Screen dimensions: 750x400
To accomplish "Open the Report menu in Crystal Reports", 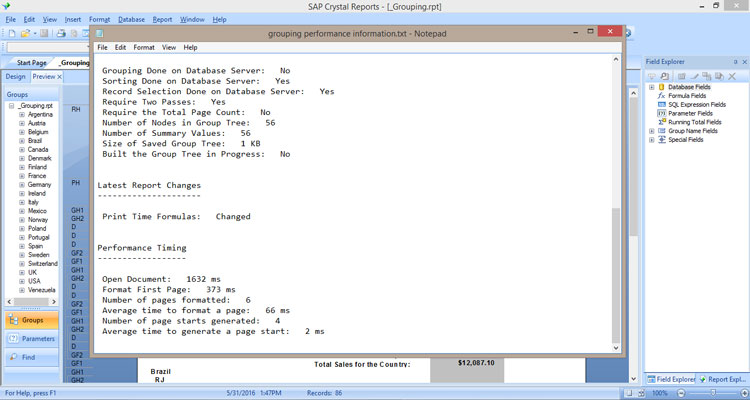I will [x=162, y=20].
